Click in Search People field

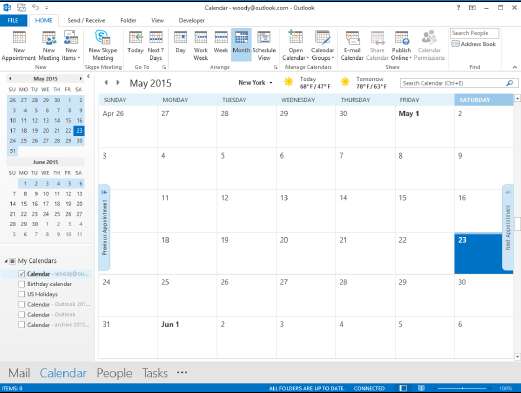click(474, 33)
